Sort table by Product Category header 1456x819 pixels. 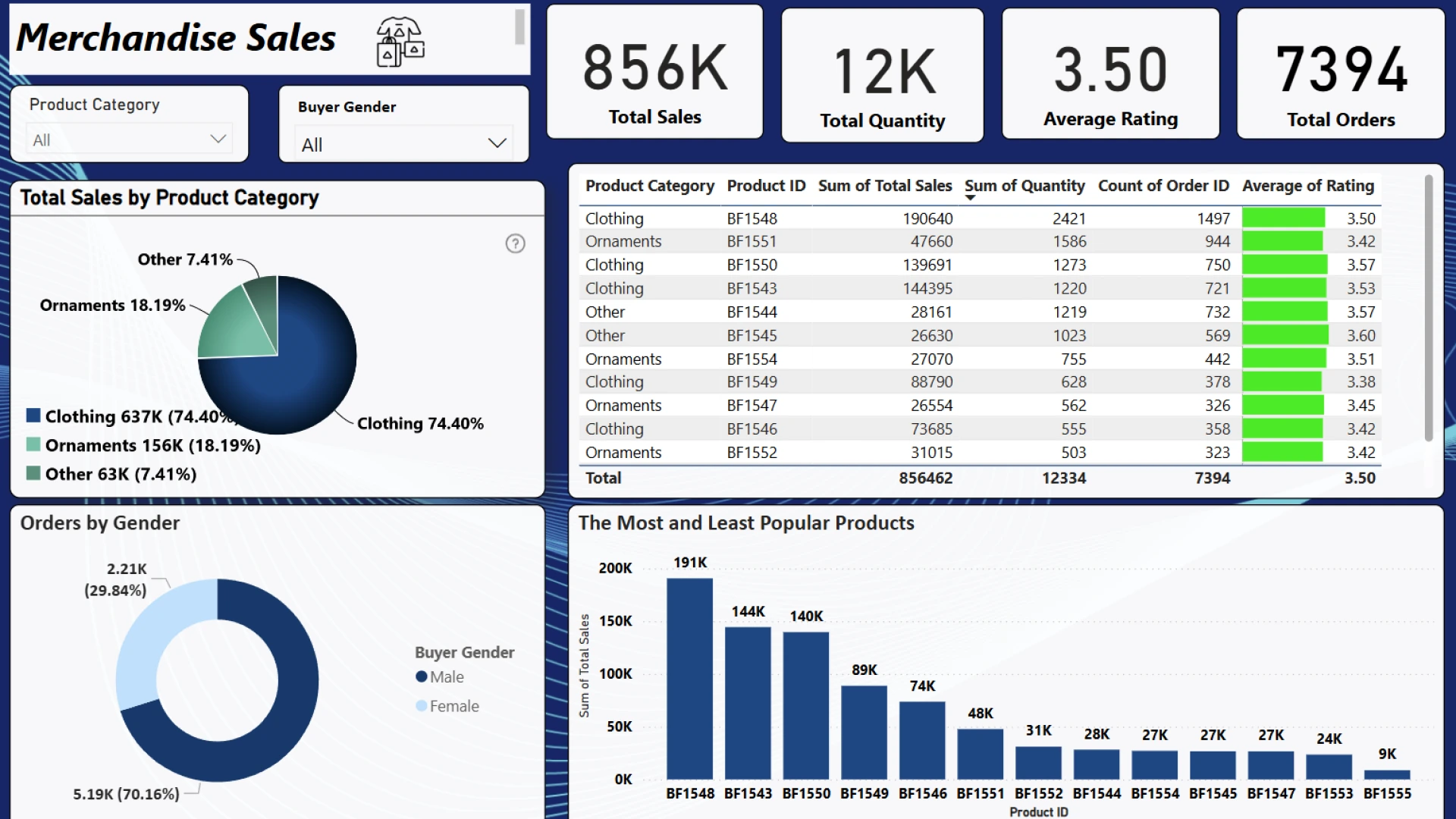click(x=650, y=186)
